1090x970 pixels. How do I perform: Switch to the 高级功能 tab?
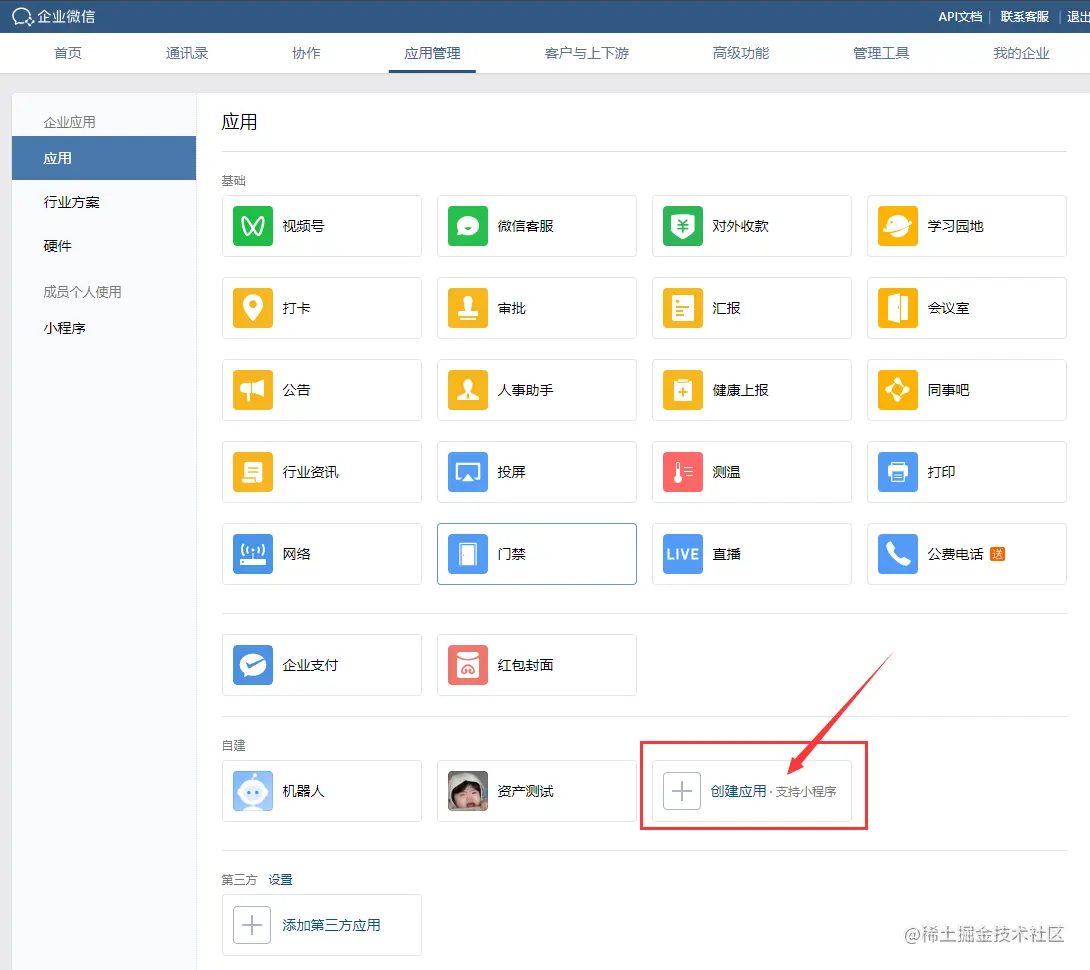(x=741, y=53)
